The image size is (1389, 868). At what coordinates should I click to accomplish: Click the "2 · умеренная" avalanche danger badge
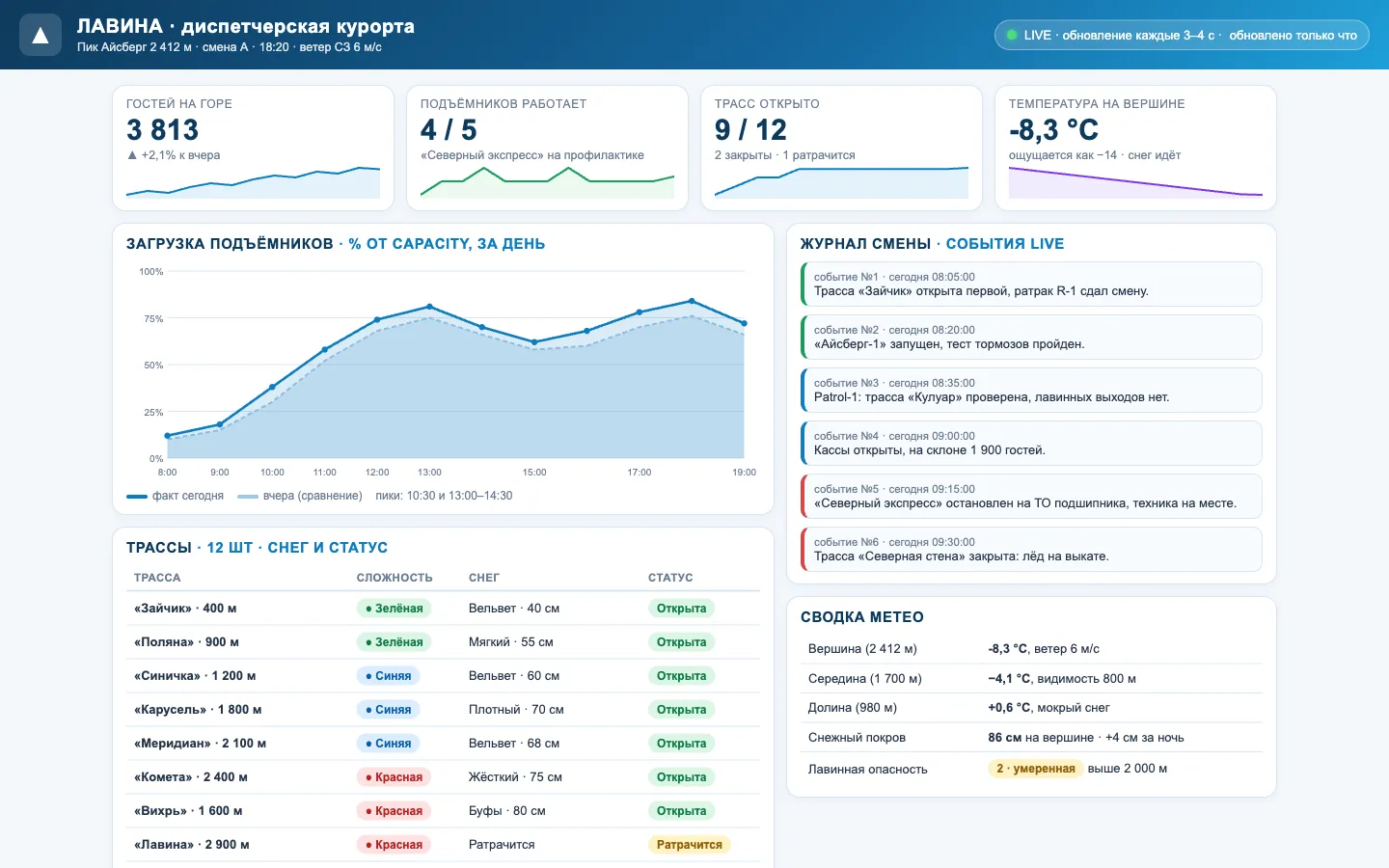[x=1036, y=769]
